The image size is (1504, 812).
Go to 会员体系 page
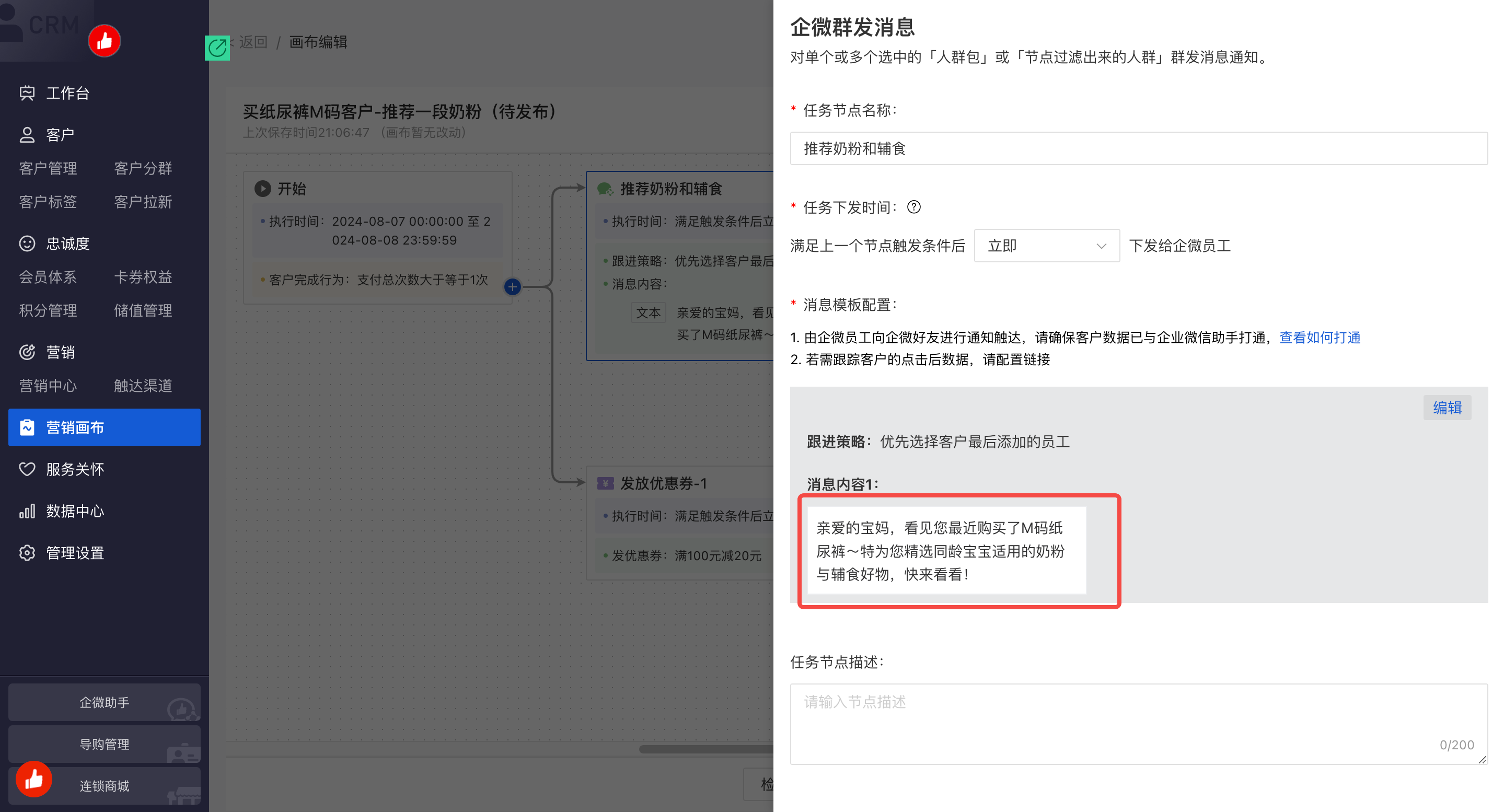pos(48,277)
